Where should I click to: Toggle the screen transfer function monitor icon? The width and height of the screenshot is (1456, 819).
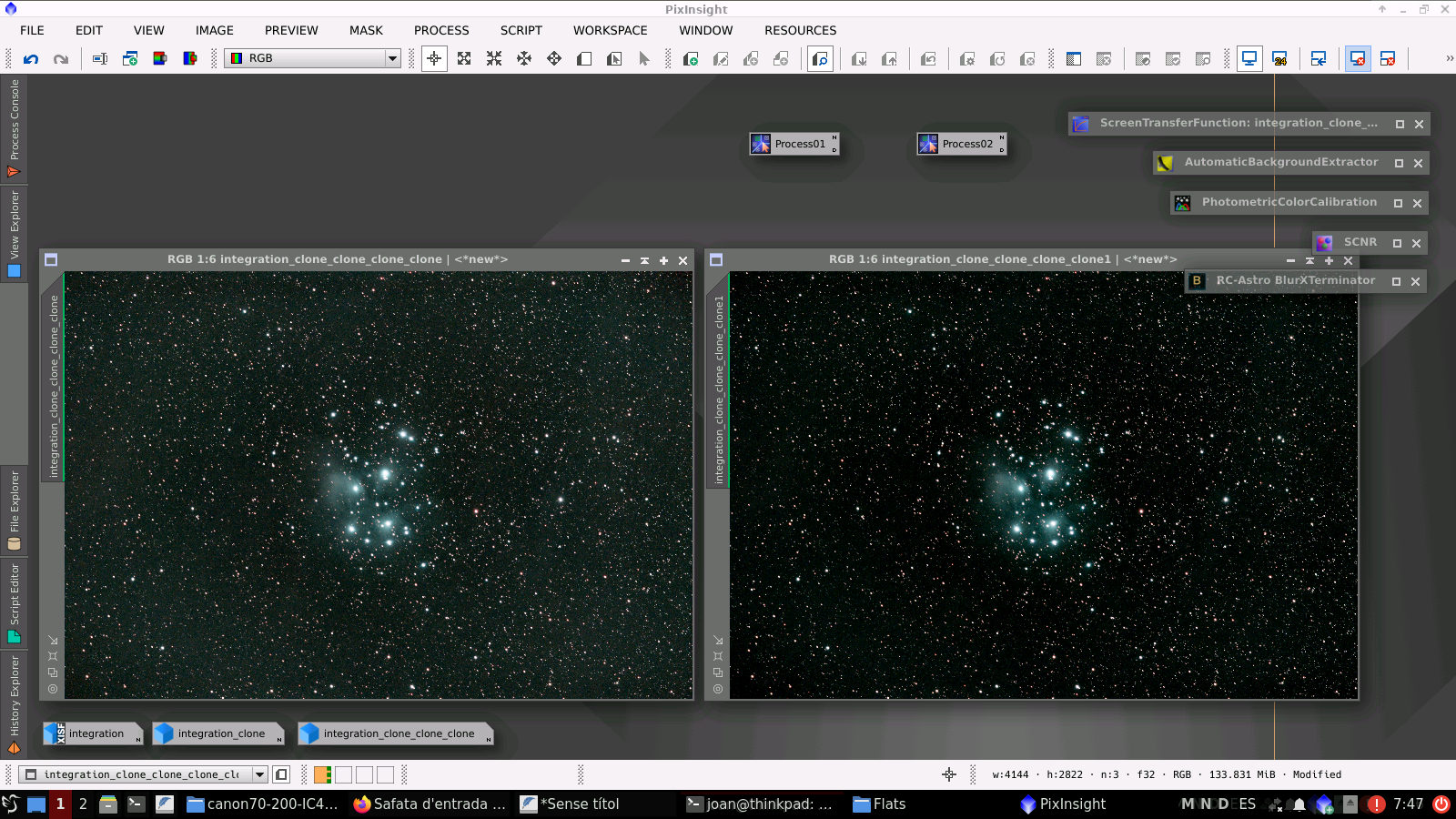coord(1249,57)
